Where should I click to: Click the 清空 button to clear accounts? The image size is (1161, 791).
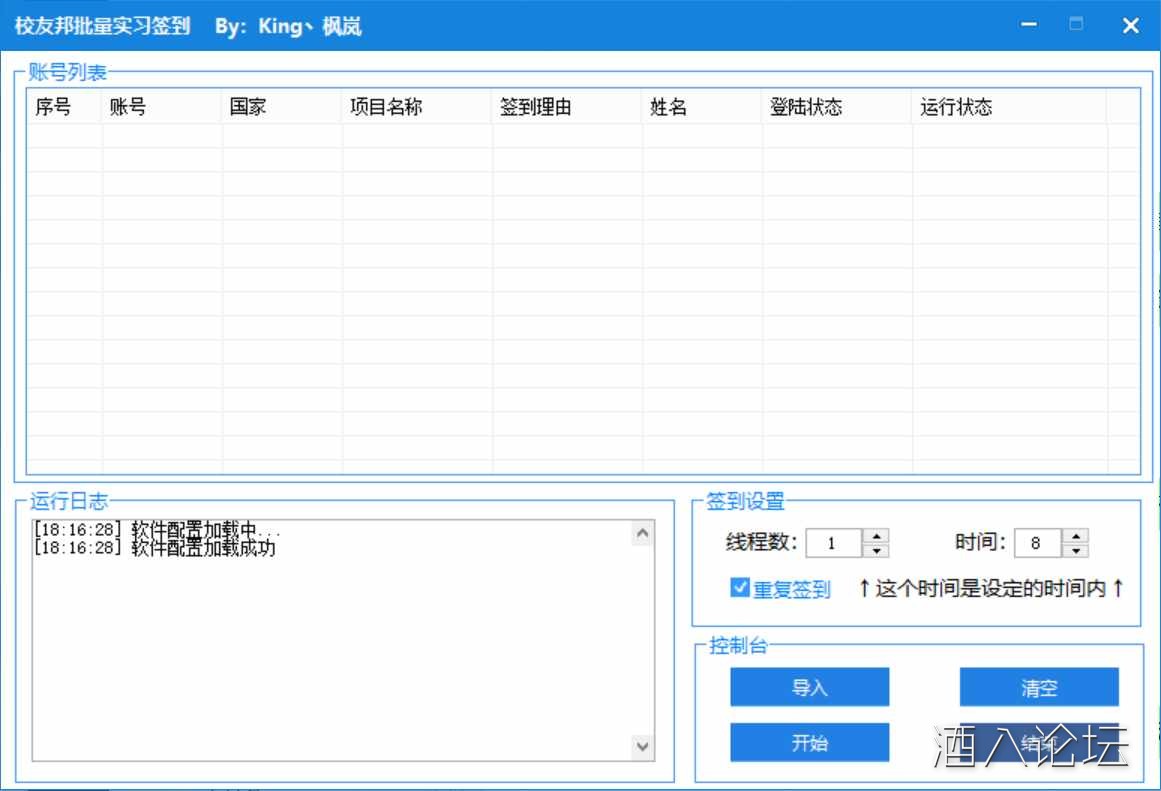coord(1038,687)
